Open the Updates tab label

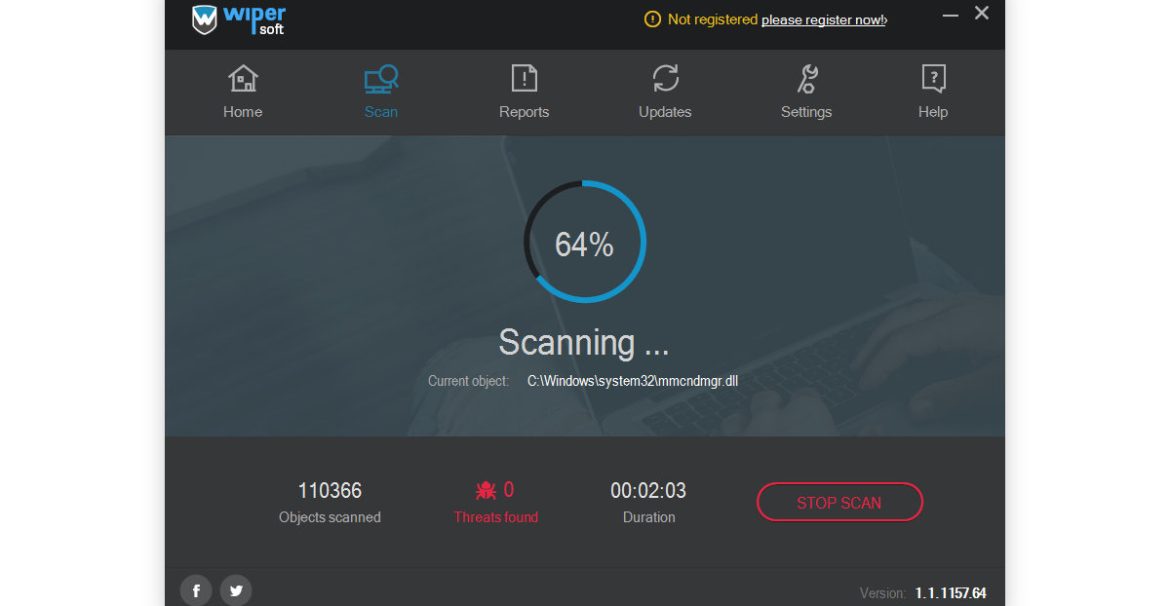(665, 112)
